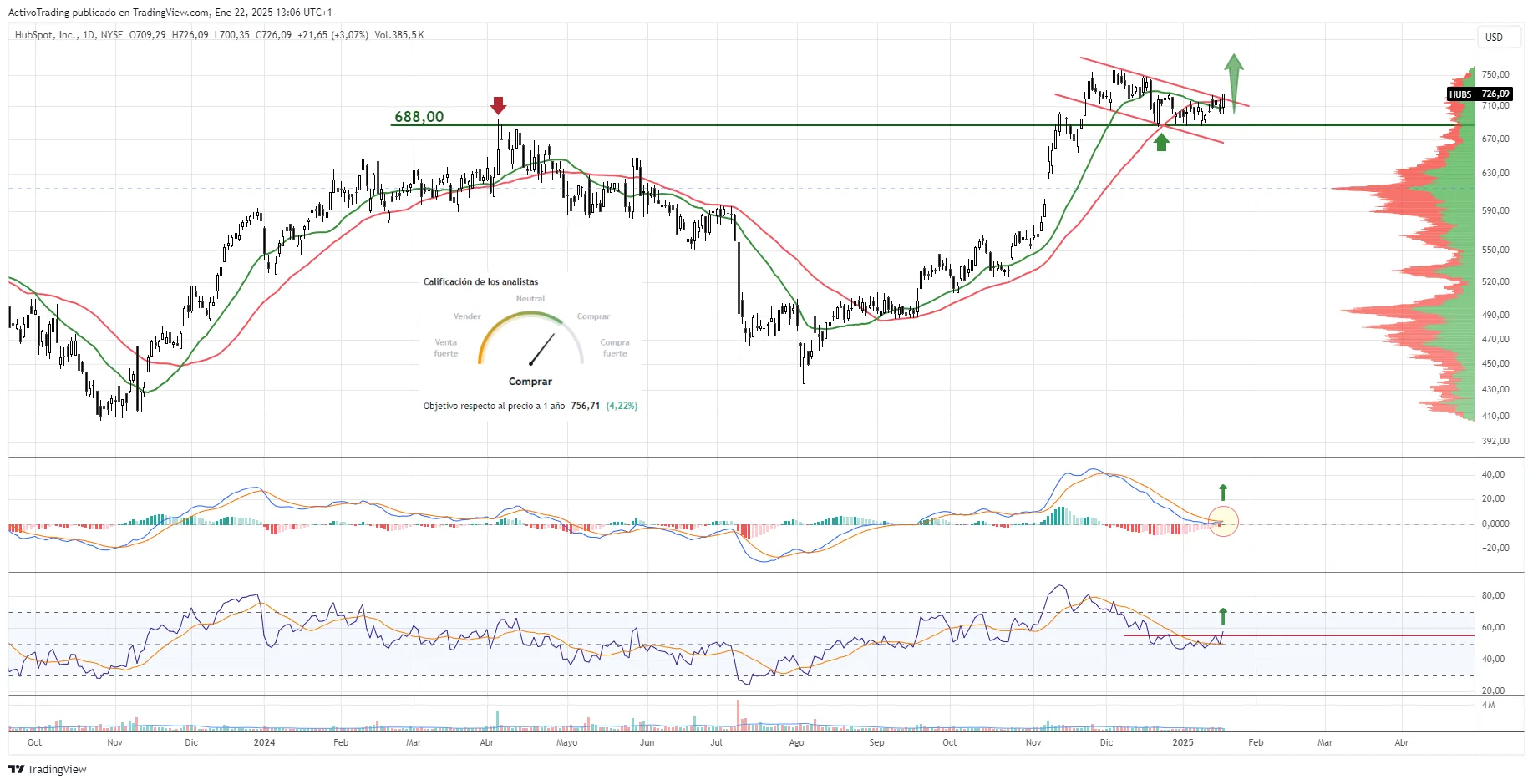Click the small green arrow in the MACD panel

1223,493
